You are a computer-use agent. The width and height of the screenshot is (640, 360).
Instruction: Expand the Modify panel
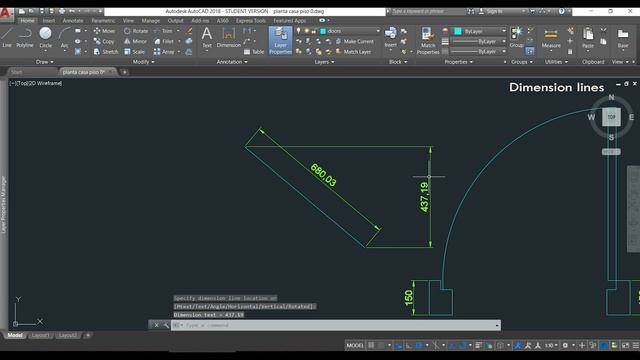144,62
